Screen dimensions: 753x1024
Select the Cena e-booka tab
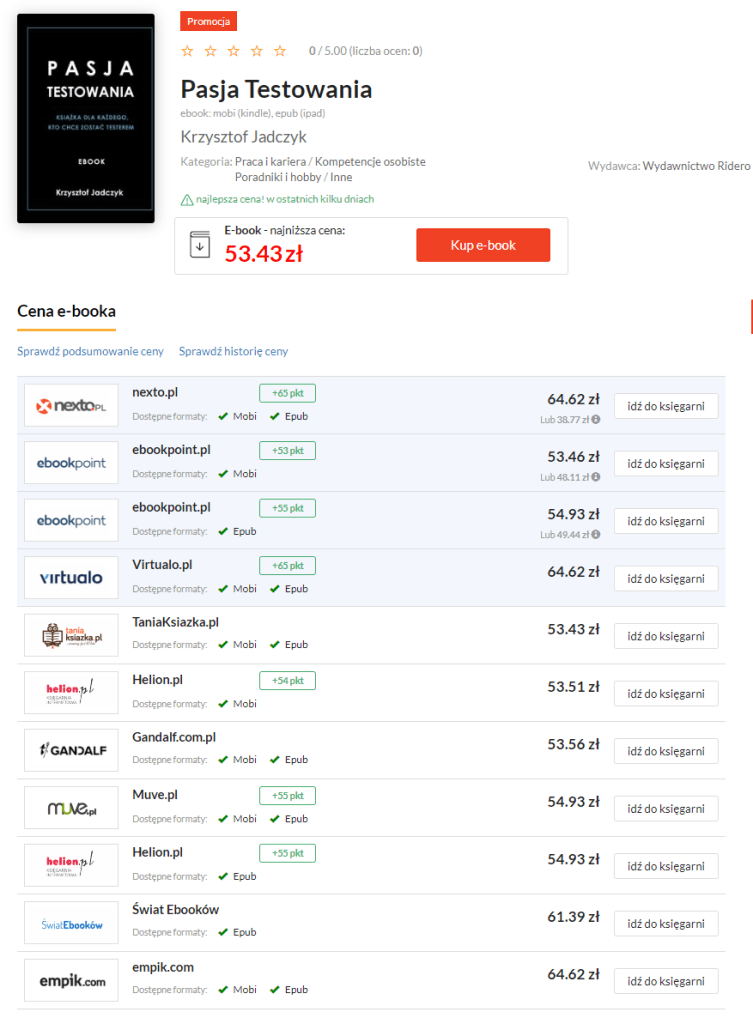click(66, 311)
